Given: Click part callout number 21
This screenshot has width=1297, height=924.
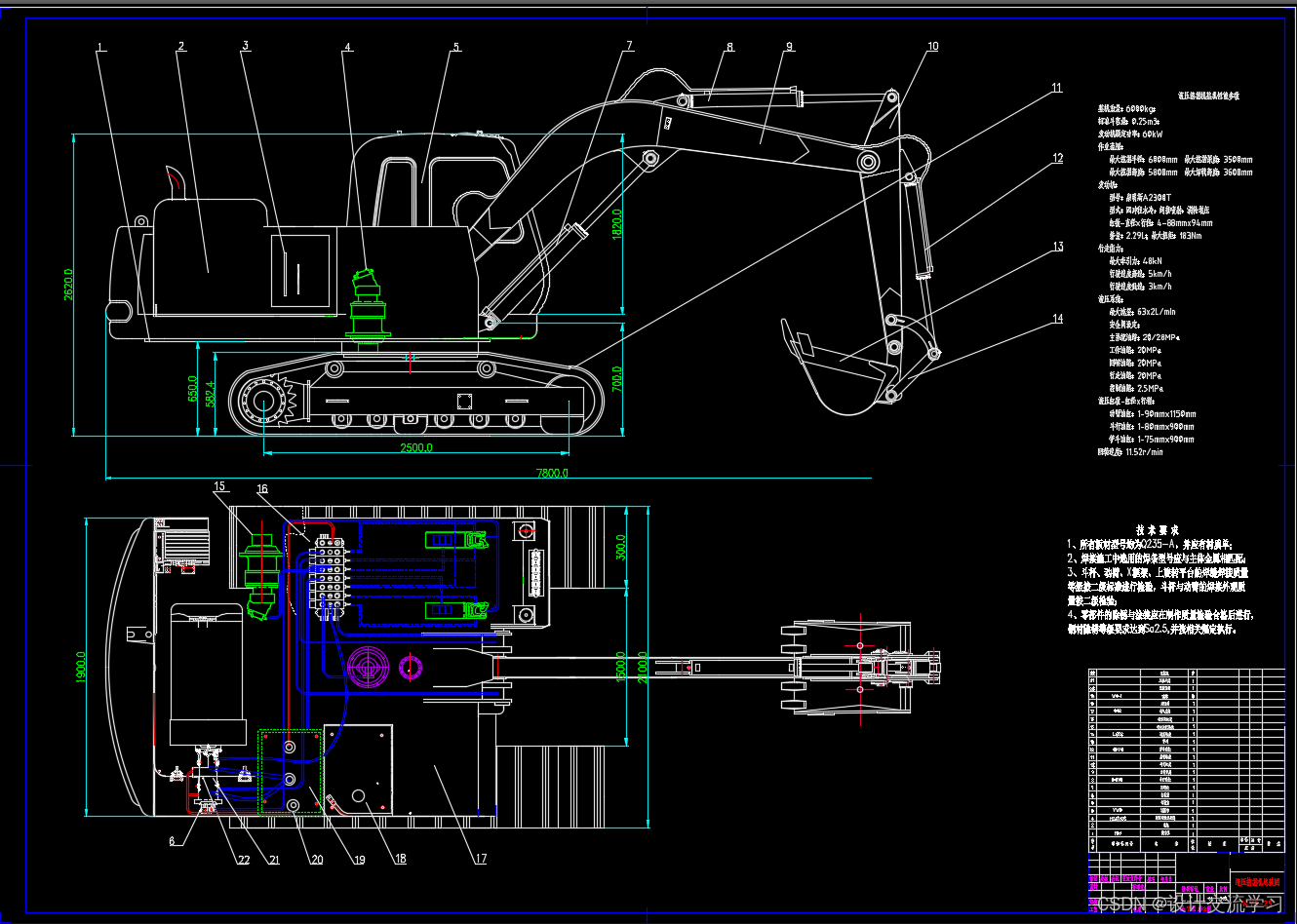Looking at the screenshot, I should click(274, 860).
